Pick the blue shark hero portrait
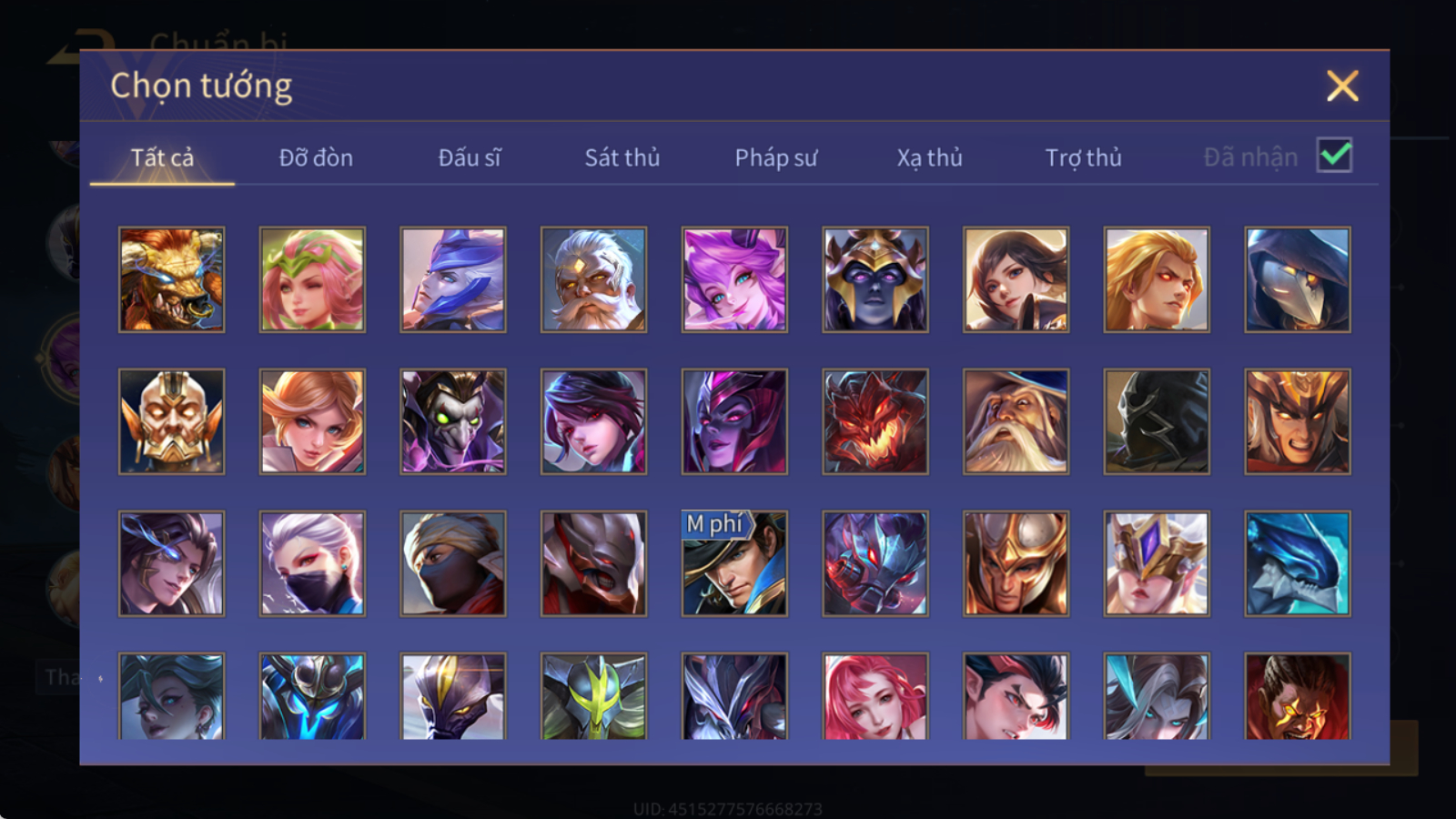Screen dimensions: 1456x819 coord(1298,563)
